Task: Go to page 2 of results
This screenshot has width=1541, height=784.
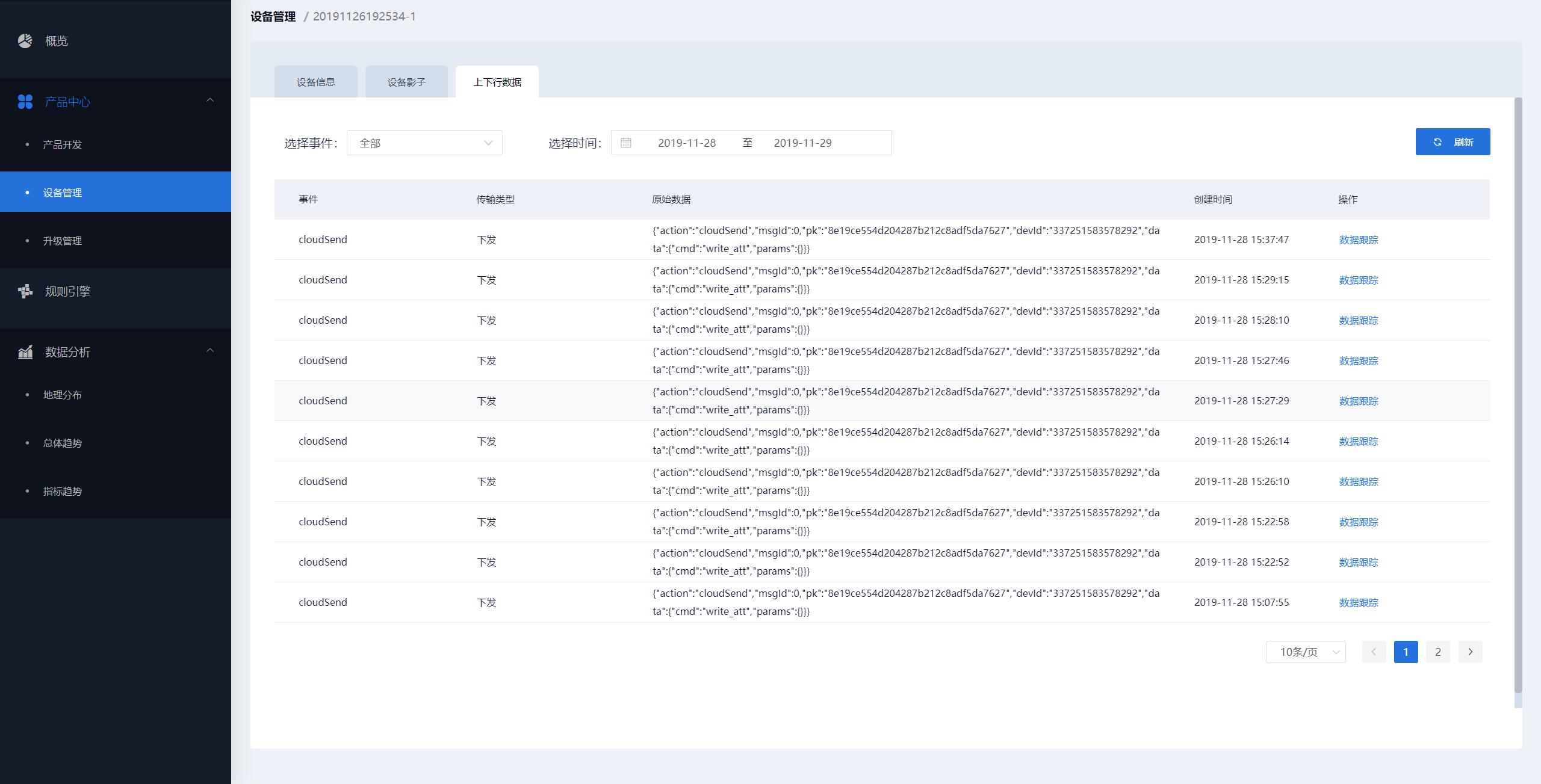Action: [1438, 652]
